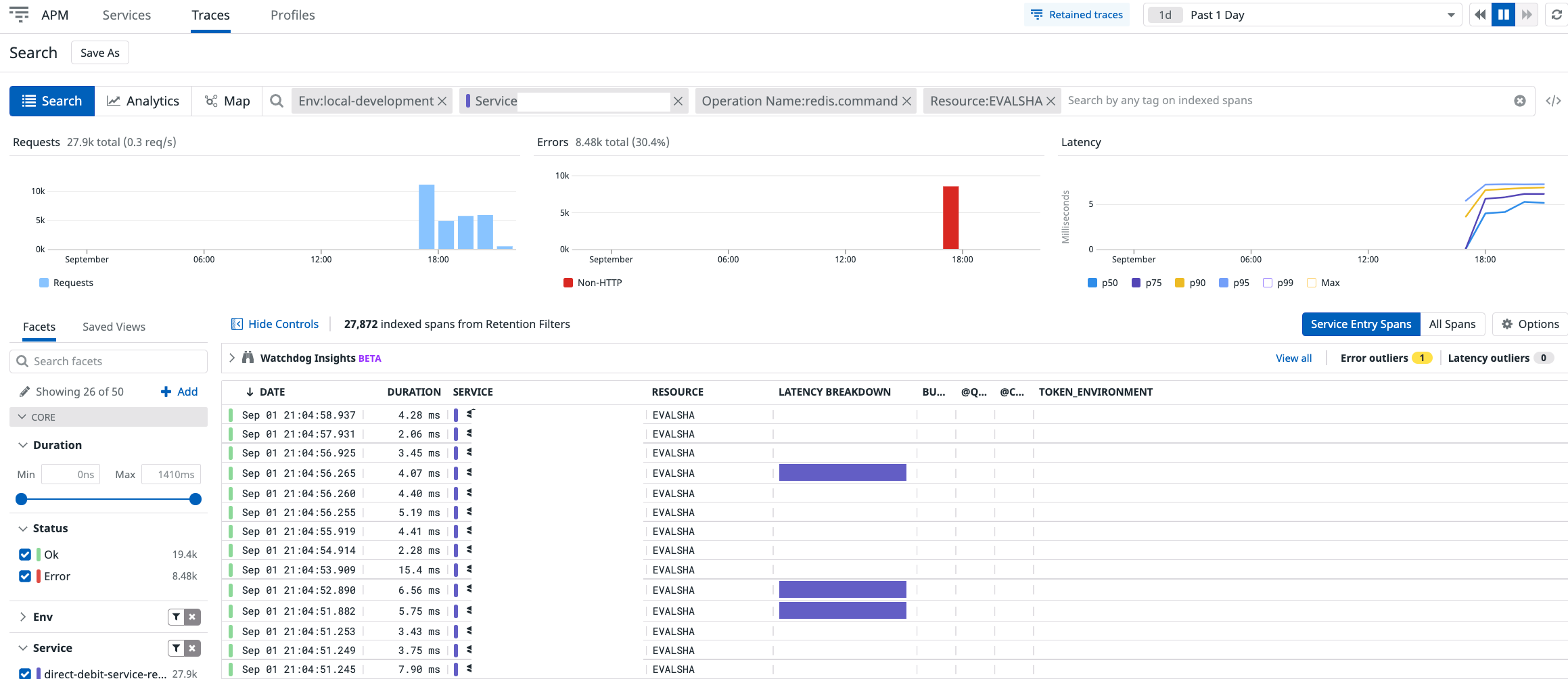Toggle the direct-debit-service checkbox
Image resolution: width=1568 pixels, height=679 pixels.
[25, 674]
